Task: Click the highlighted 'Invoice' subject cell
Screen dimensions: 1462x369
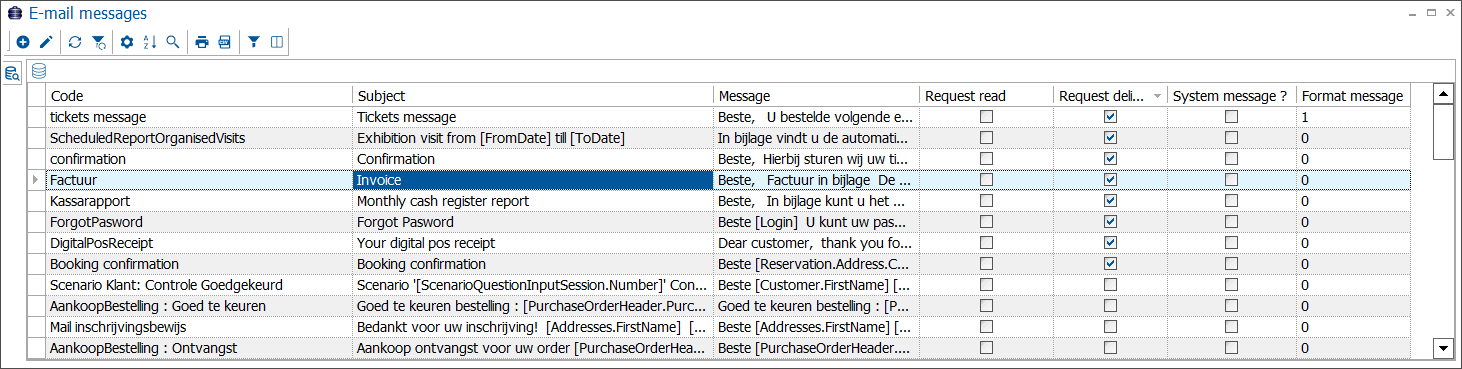Action: pyautogui.click(x=533, y=180)
